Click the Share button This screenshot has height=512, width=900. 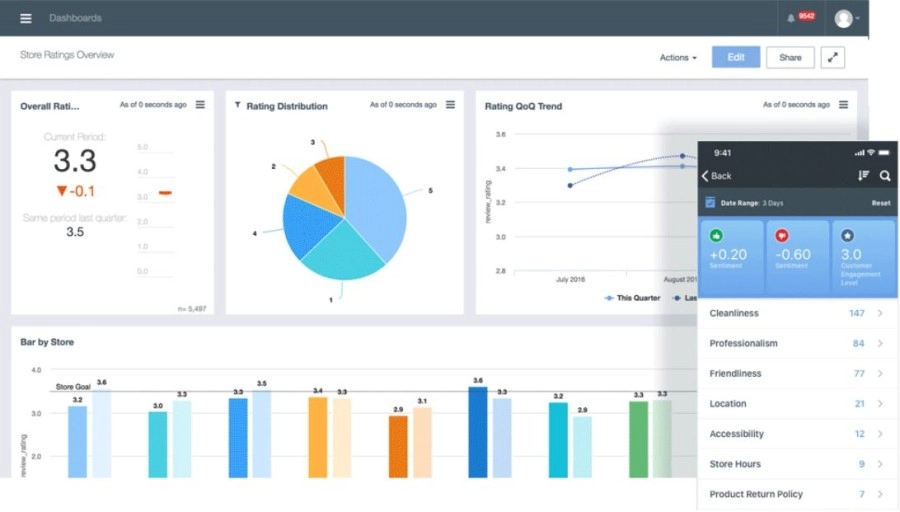click(x=790, y=57)
